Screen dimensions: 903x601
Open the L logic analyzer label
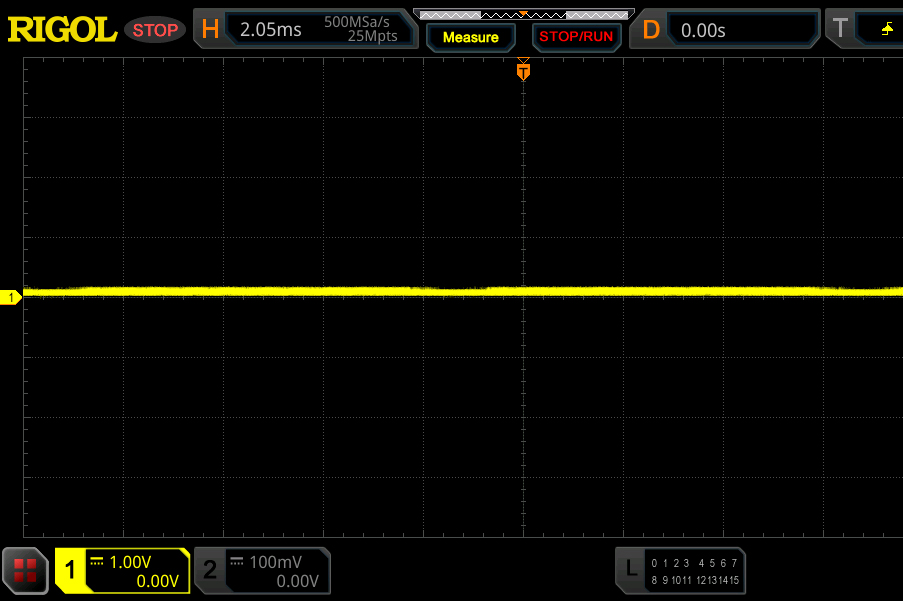[x=632, y=569]
